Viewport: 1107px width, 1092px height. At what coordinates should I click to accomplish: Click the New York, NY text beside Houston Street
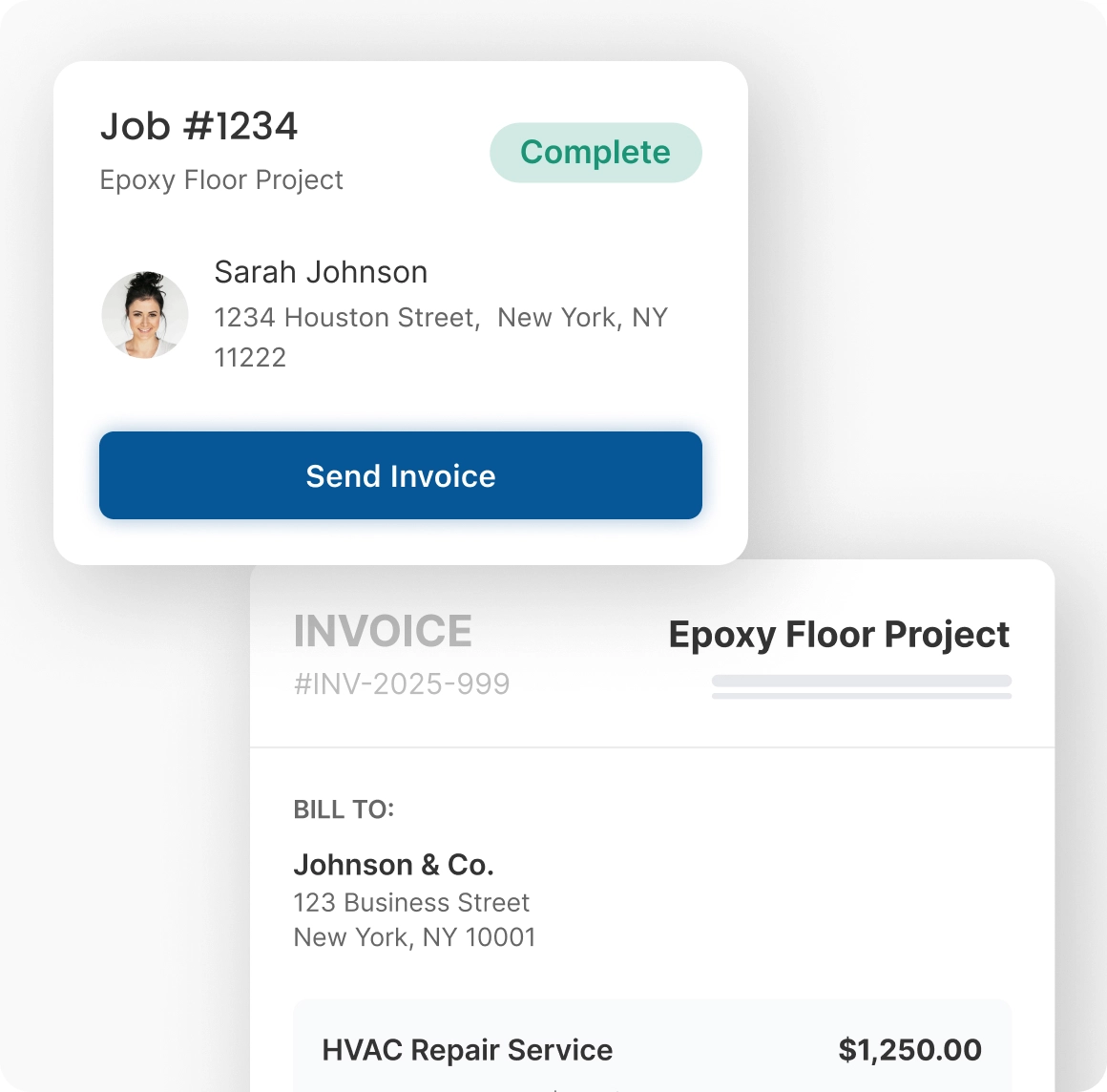[x=582, y=317]
